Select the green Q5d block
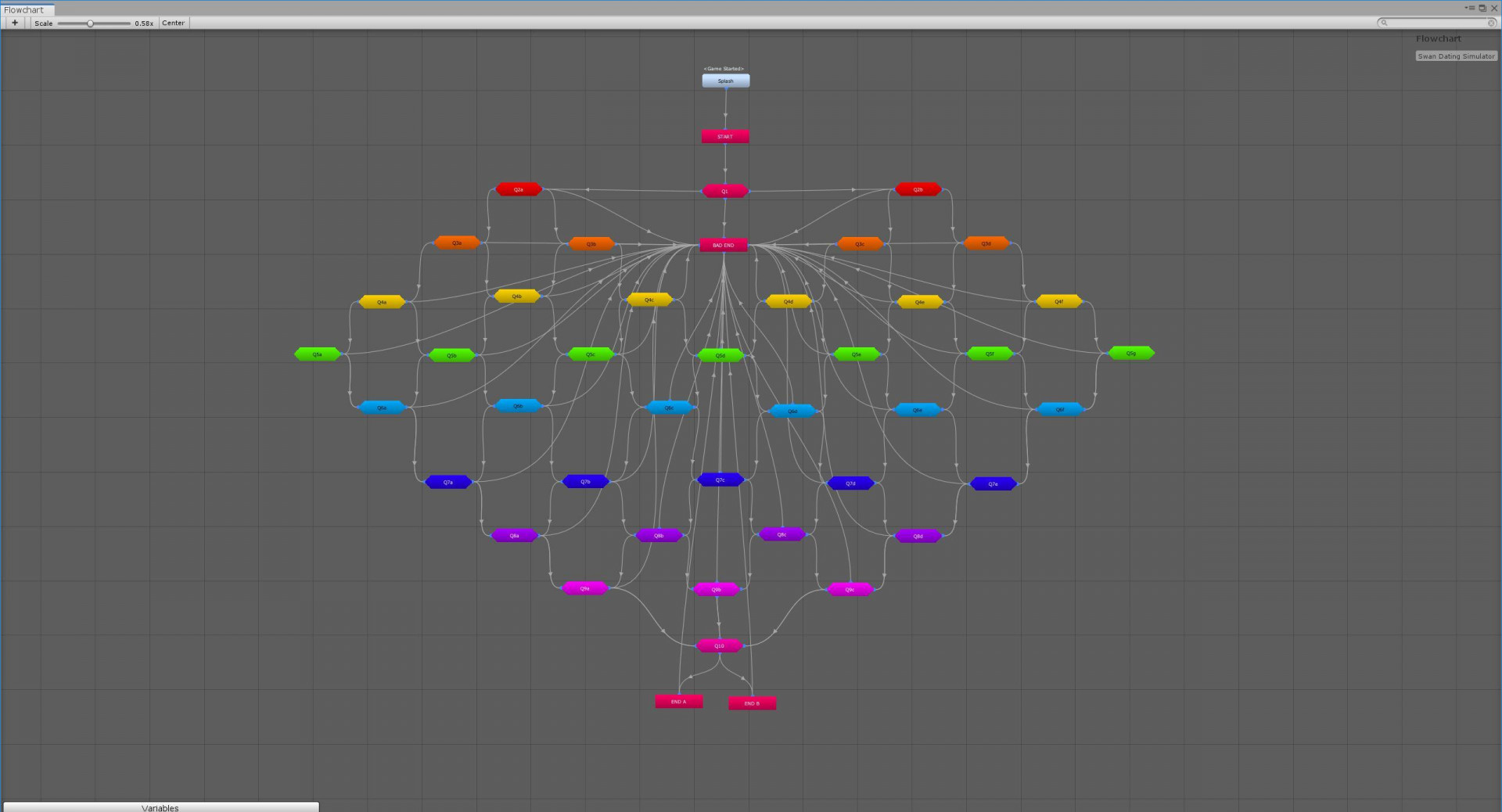This screenshot has height=812, width=1502. coord(720,355)
